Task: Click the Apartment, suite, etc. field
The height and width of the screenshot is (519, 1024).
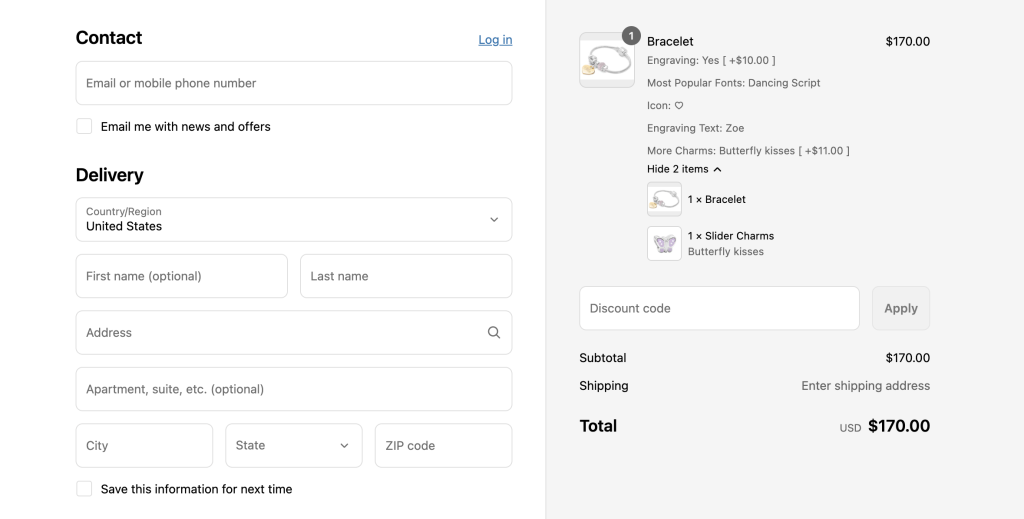Action: point(294,389)
